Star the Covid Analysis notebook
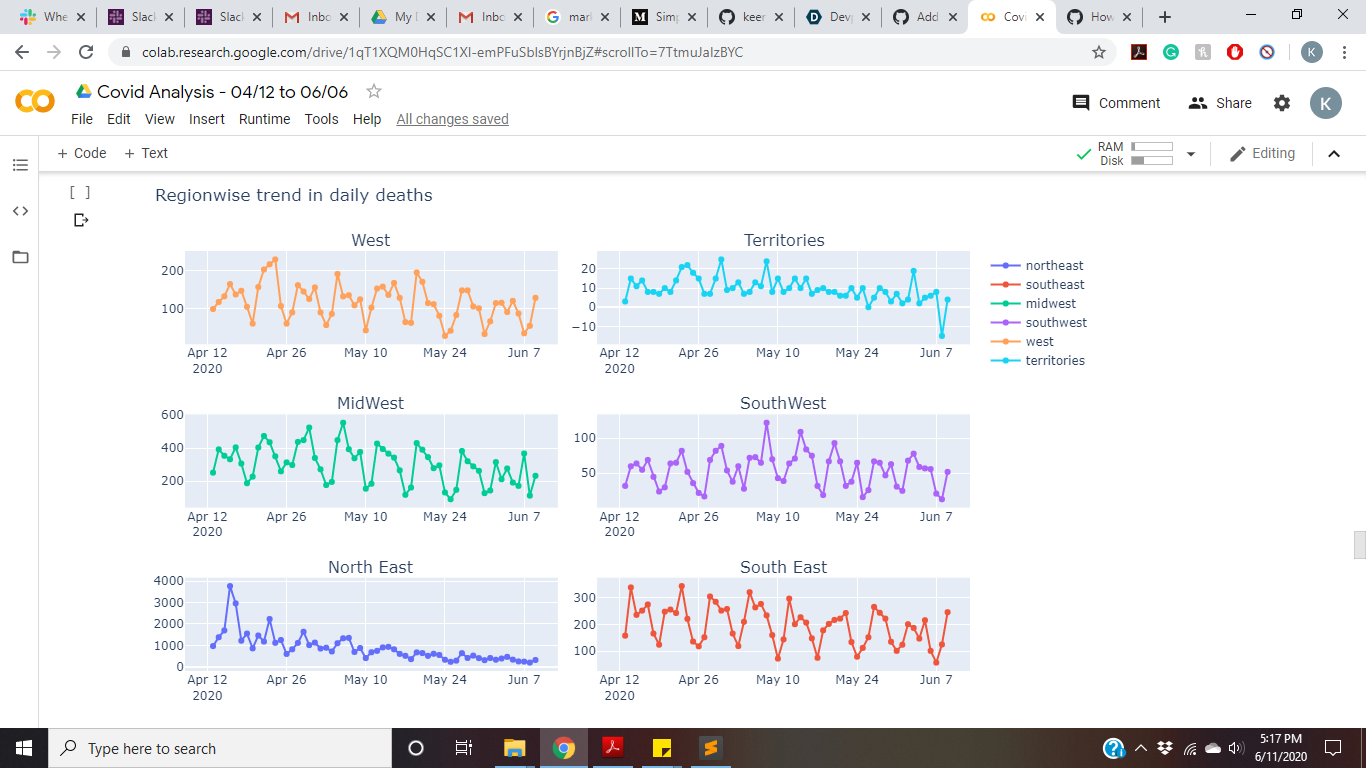 [x=374, y=91]
